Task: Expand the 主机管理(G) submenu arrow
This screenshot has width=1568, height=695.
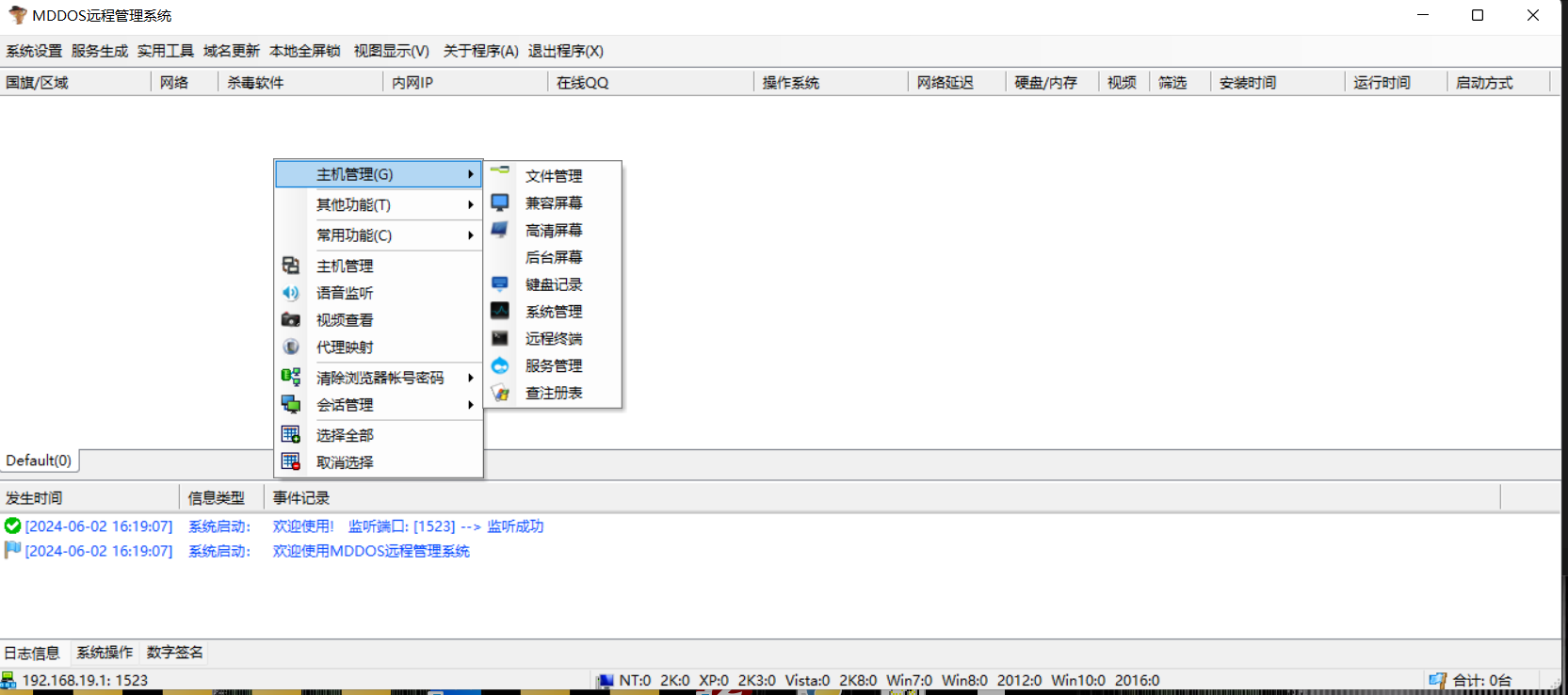Action: coord(471,174)
